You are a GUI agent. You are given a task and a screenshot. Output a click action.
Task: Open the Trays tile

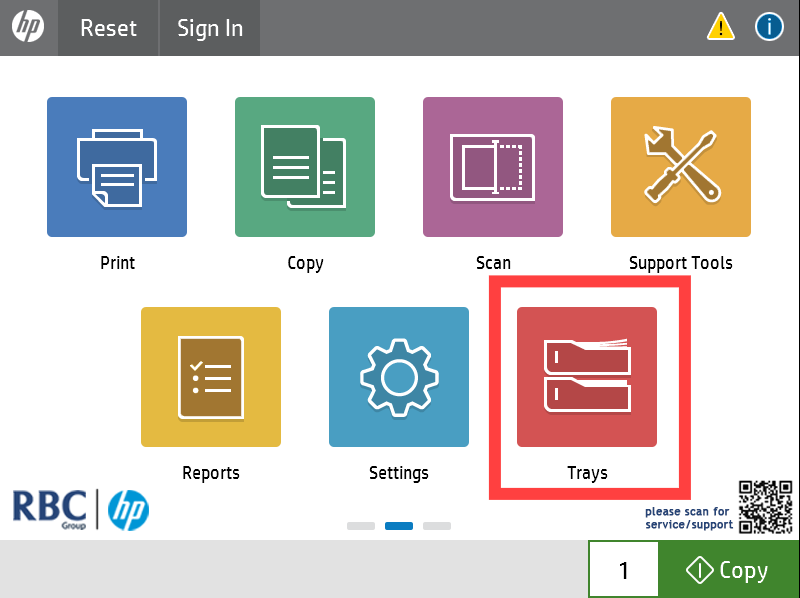pos(587,377)
